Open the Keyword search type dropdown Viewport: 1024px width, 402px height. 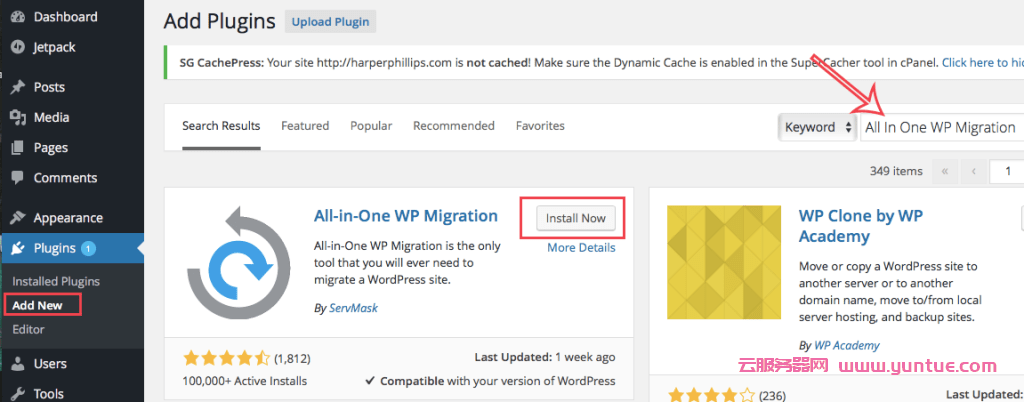tap(818, 127)
